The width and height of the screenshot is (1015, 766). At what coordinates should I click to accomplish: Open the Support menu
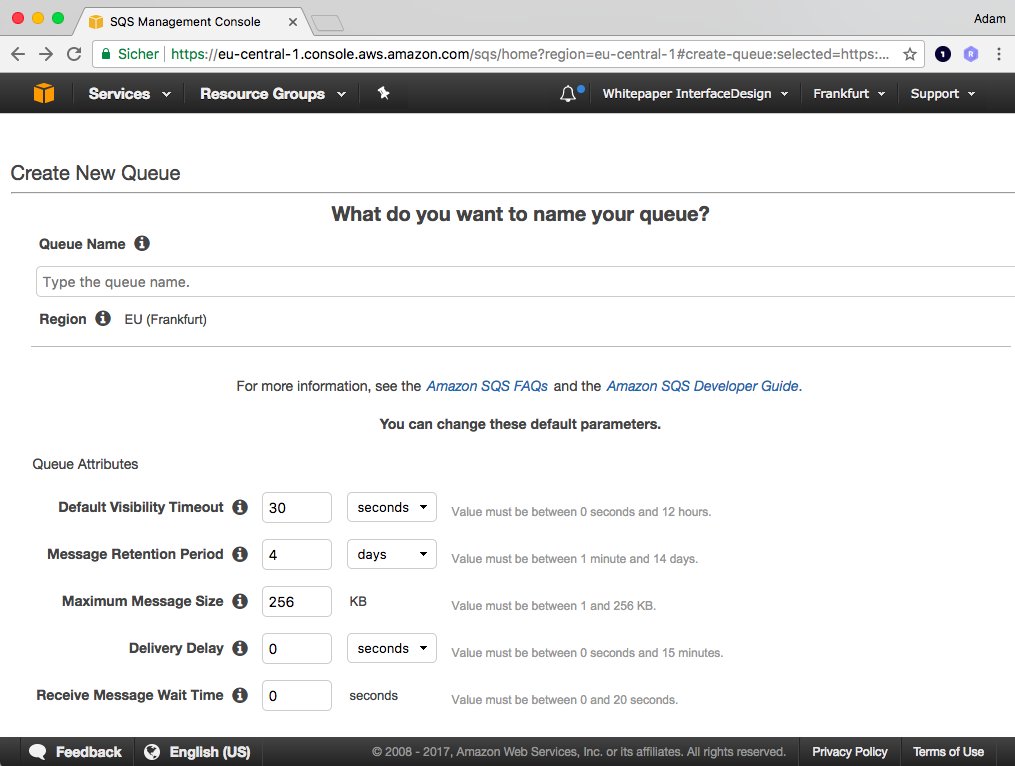click(x=942, y=94)
